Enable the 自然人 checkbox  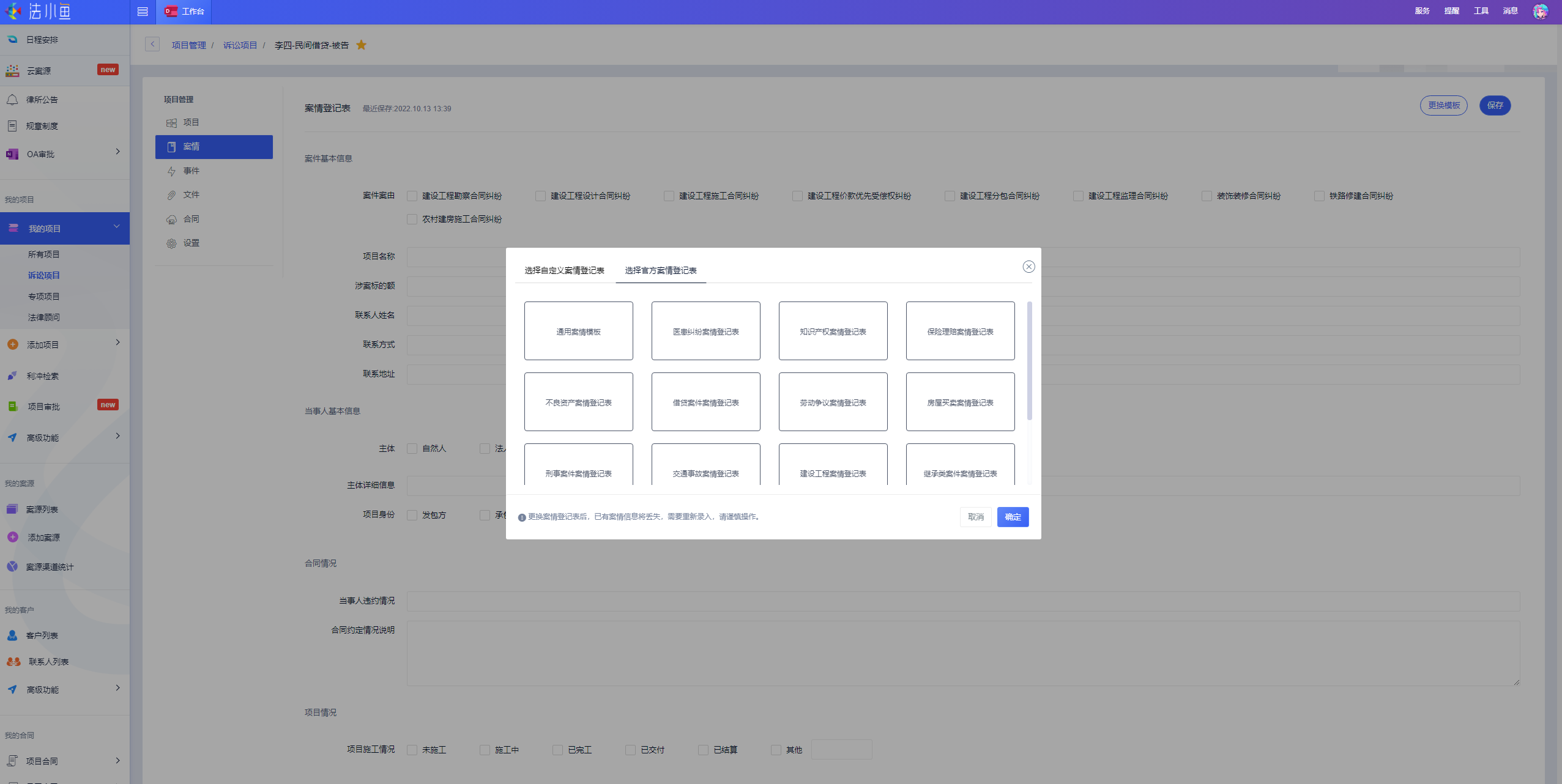tap(412, 448)
